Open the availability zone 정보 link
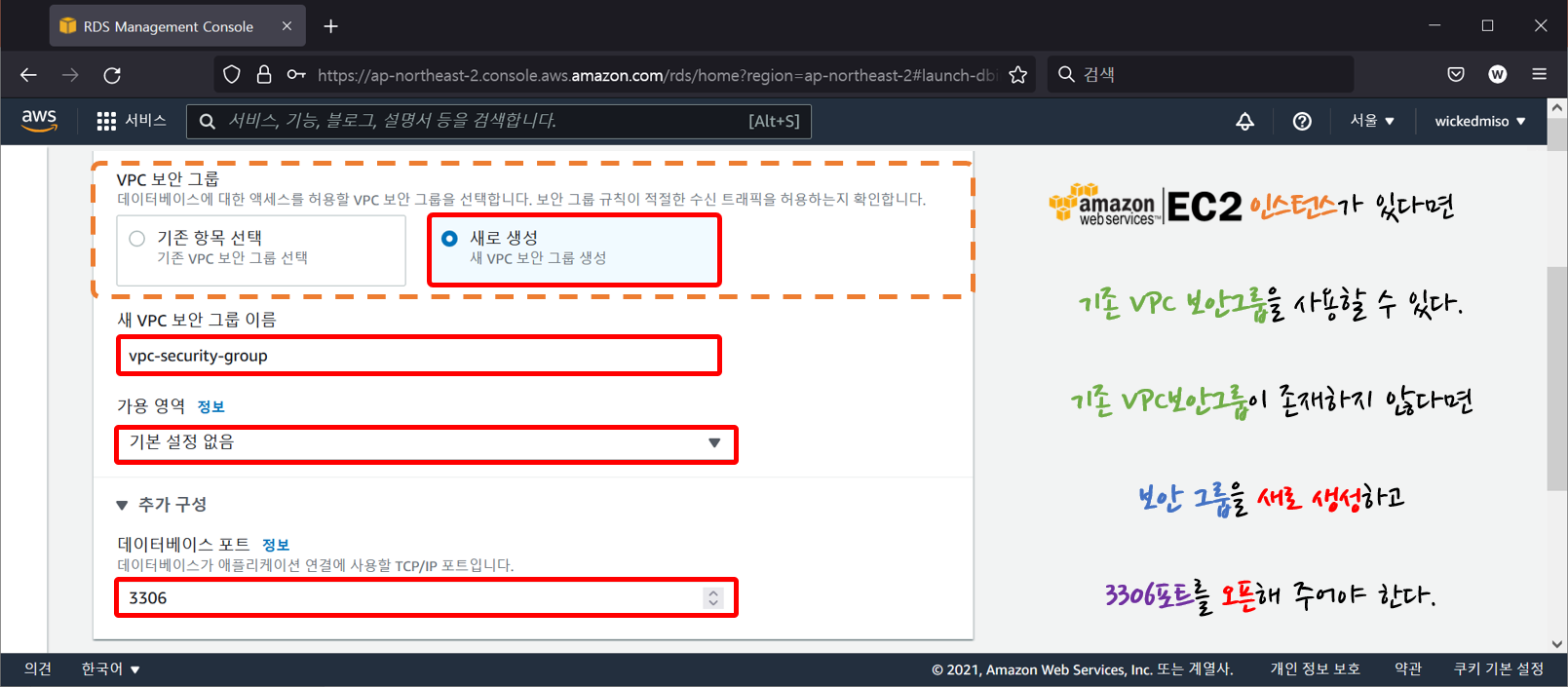Viewport: 1568px width, 687px height. point(211,407)
